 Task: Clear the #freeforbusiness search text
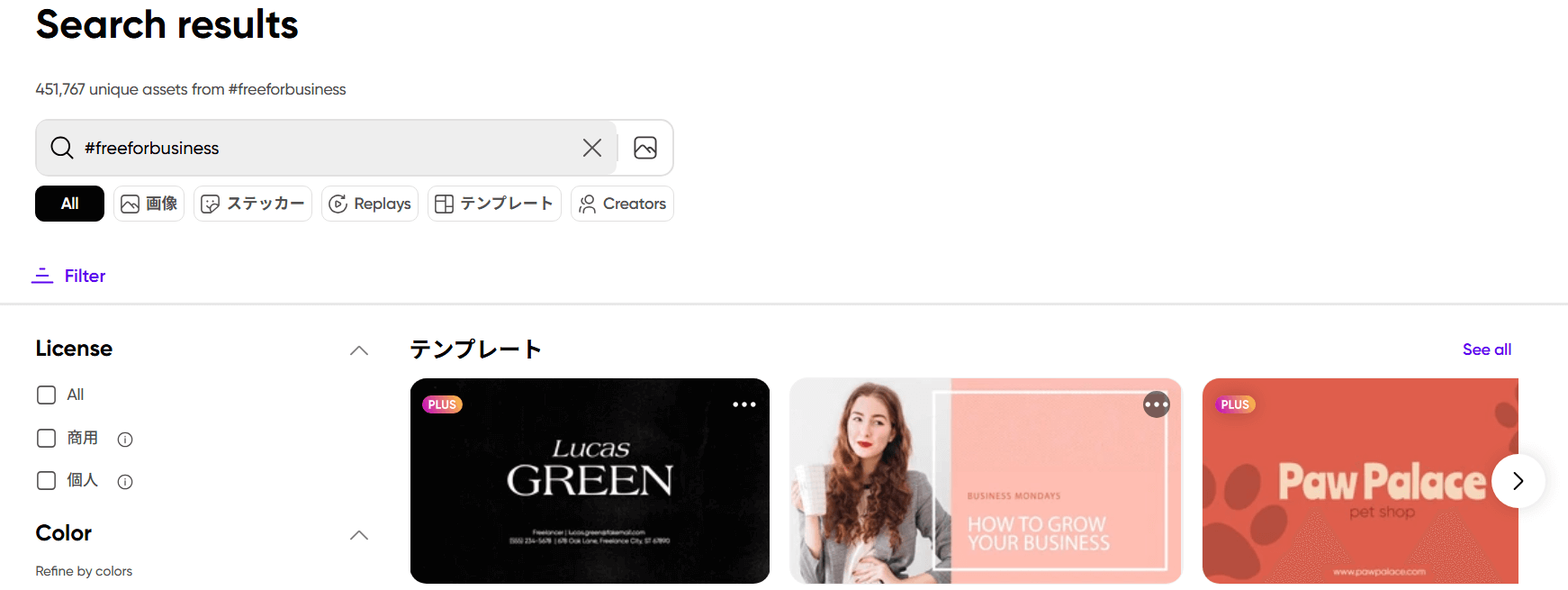click(591, 148)
